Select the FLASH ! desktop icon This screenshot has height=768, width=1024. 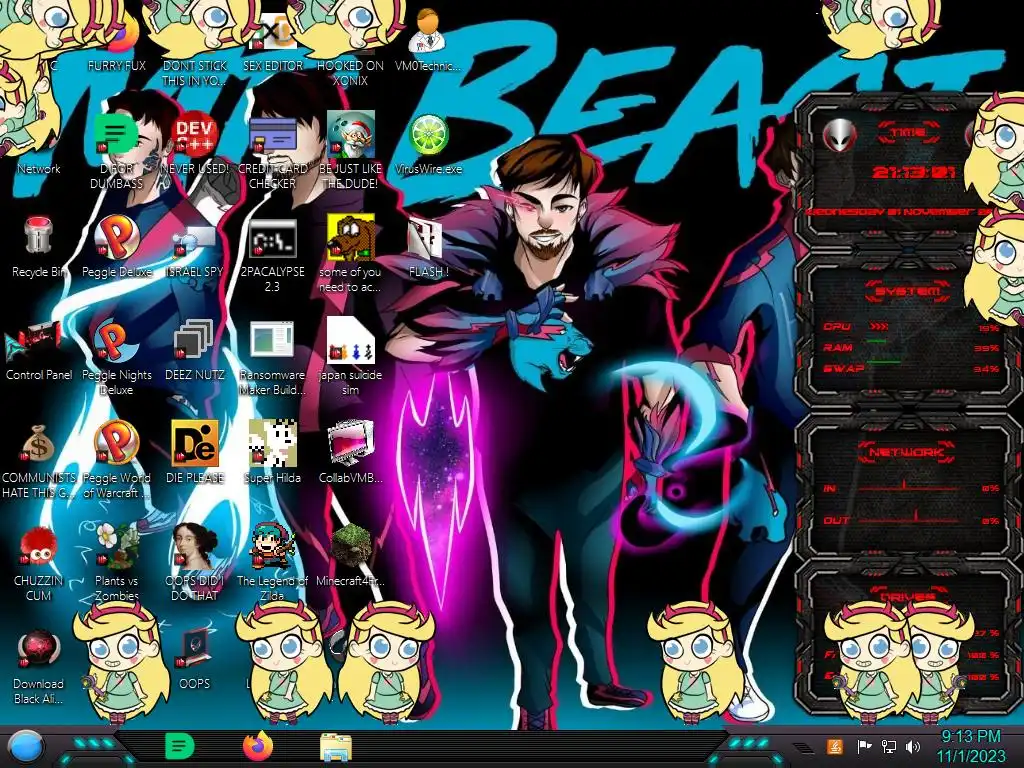428,248
